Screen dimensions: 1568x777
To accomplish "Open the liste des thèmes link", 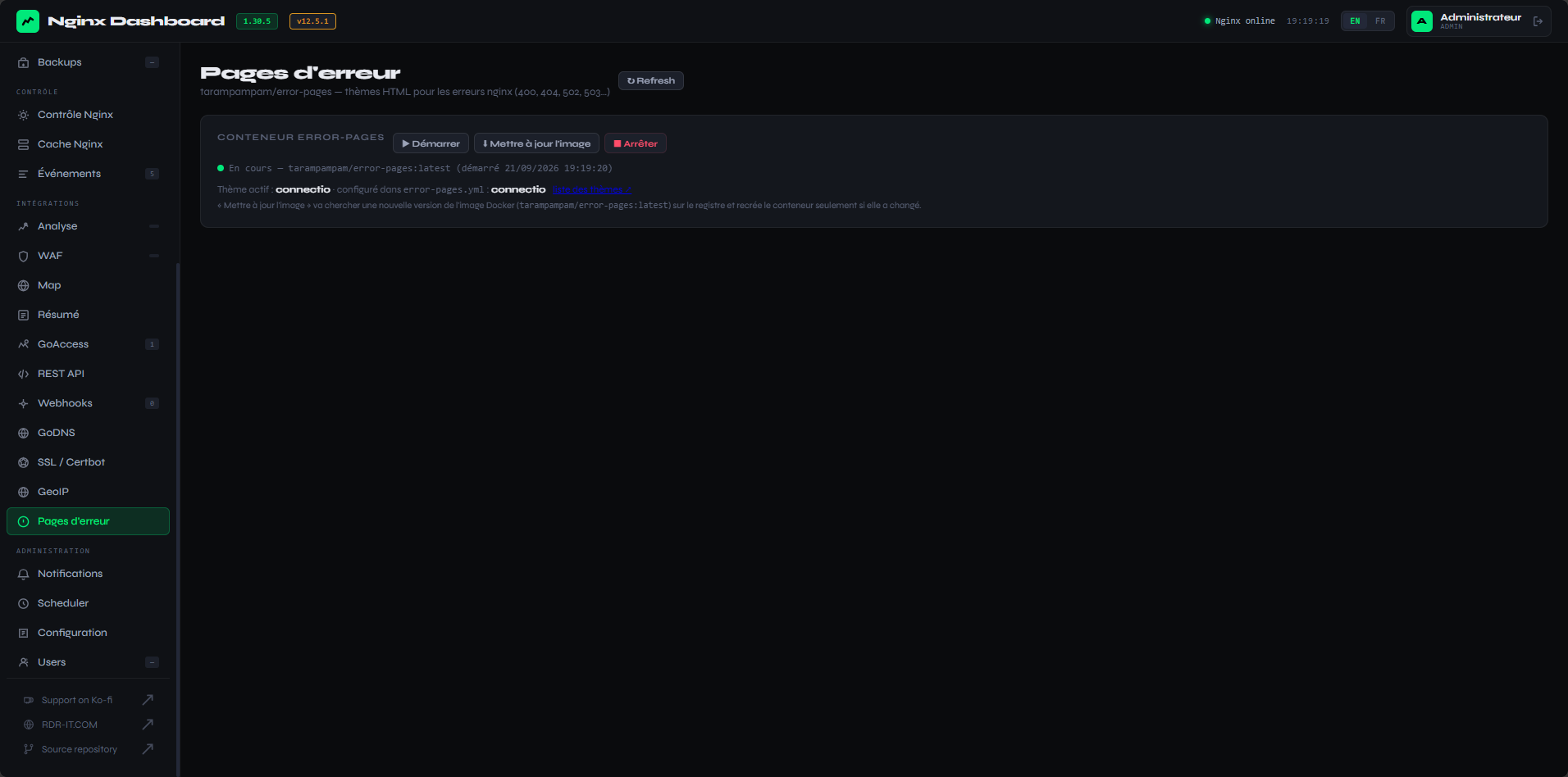I will tap(592, 190).
